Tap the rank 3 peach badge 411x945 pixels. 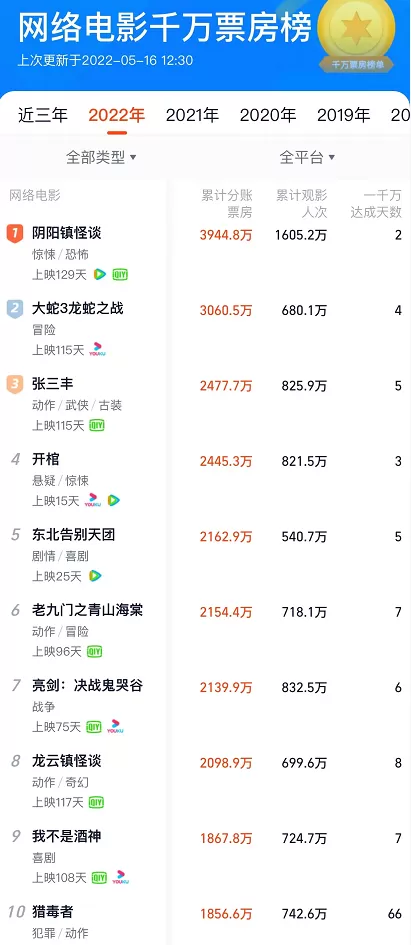pyautogui.click(x=15, y=385)
